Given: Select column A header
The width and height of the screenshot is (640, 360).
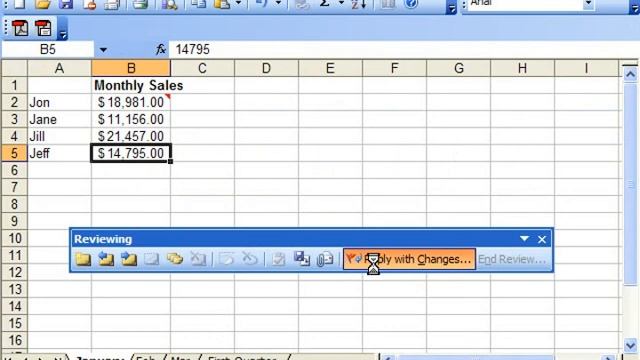Looking at the screenshot, I should pyautogui.click(x=59, y=68).
